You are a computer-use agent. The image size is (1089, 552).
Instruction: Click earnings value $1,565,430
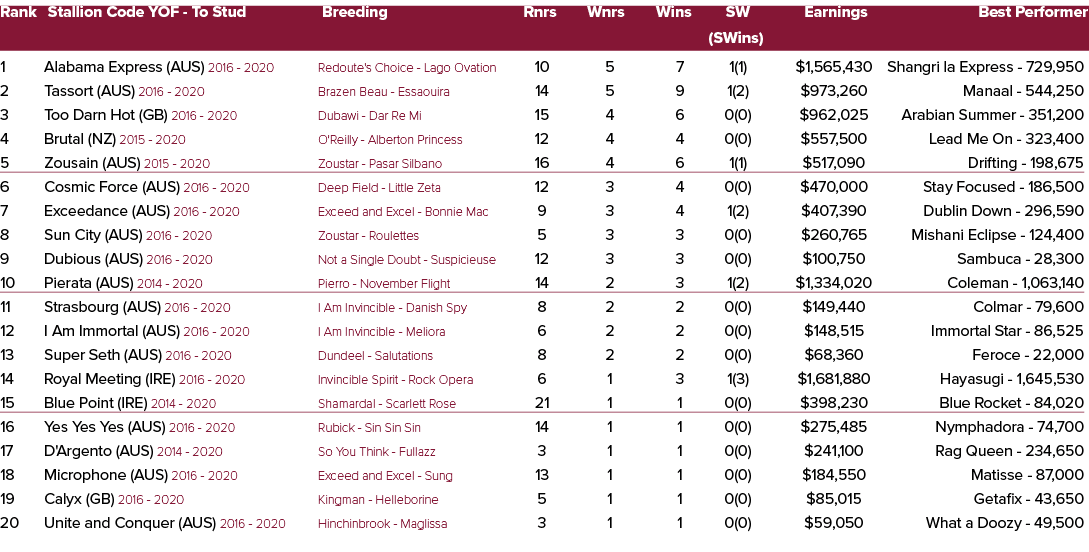point(833,67)
